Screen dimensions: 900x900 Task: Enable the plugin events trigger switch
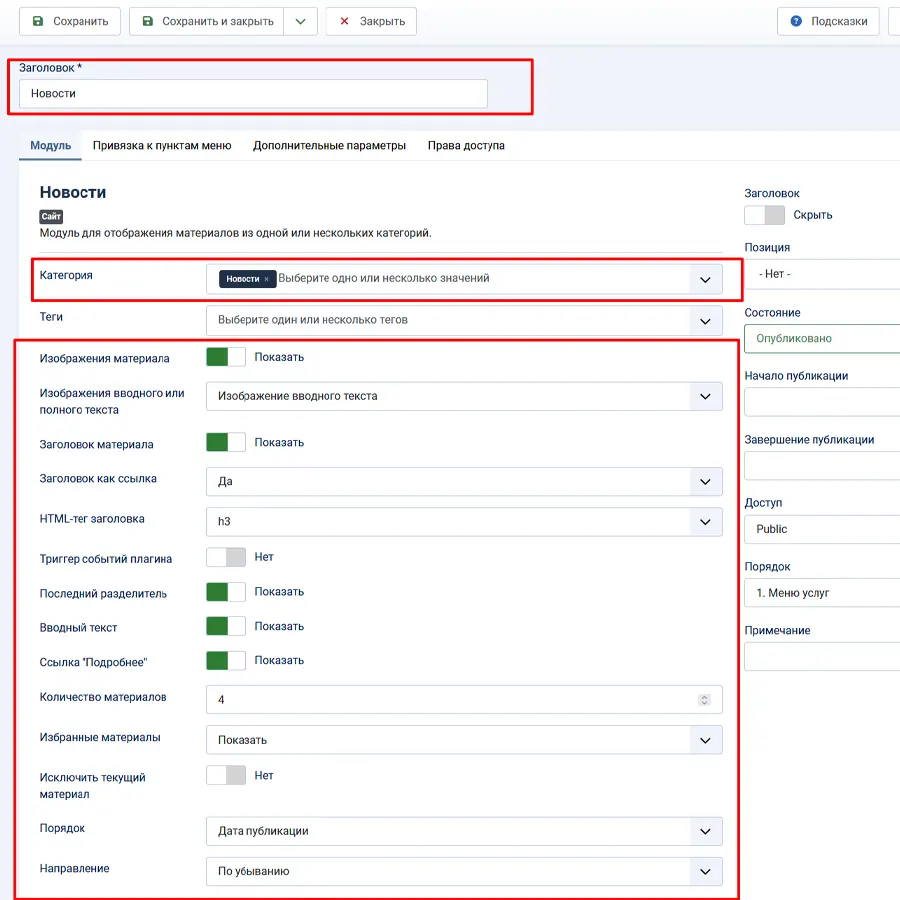[x=226, y=557]
